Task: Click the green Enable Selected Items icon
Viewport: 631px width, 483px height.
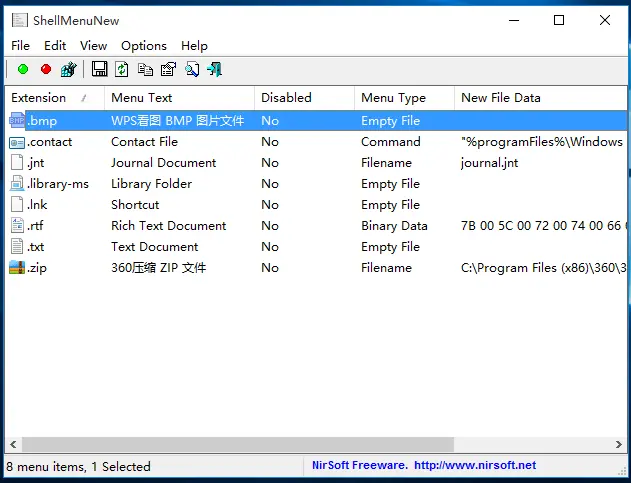Action: coord(23,69)
